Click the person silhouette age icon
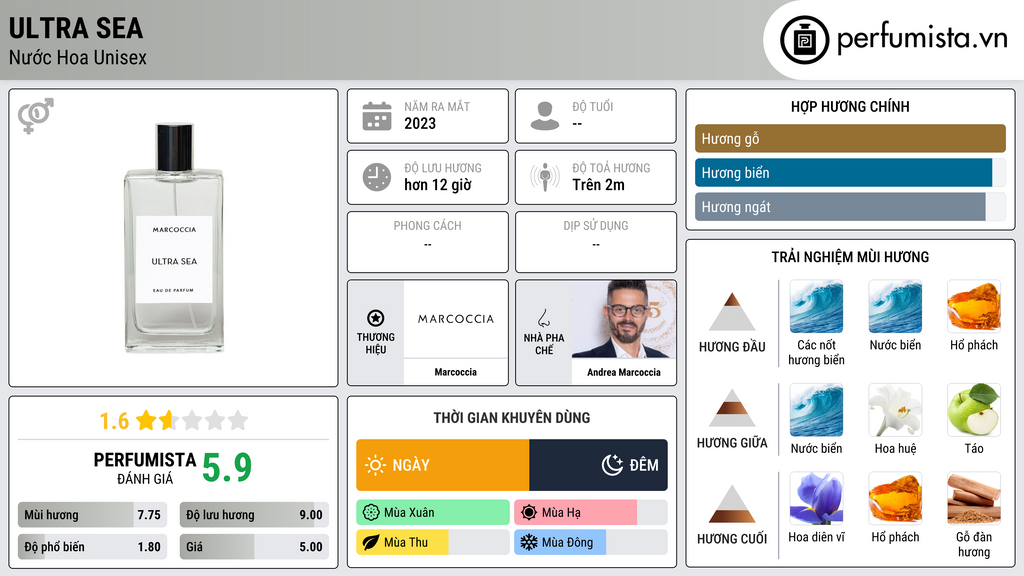 pyautogui.click(x=545, y=116)
